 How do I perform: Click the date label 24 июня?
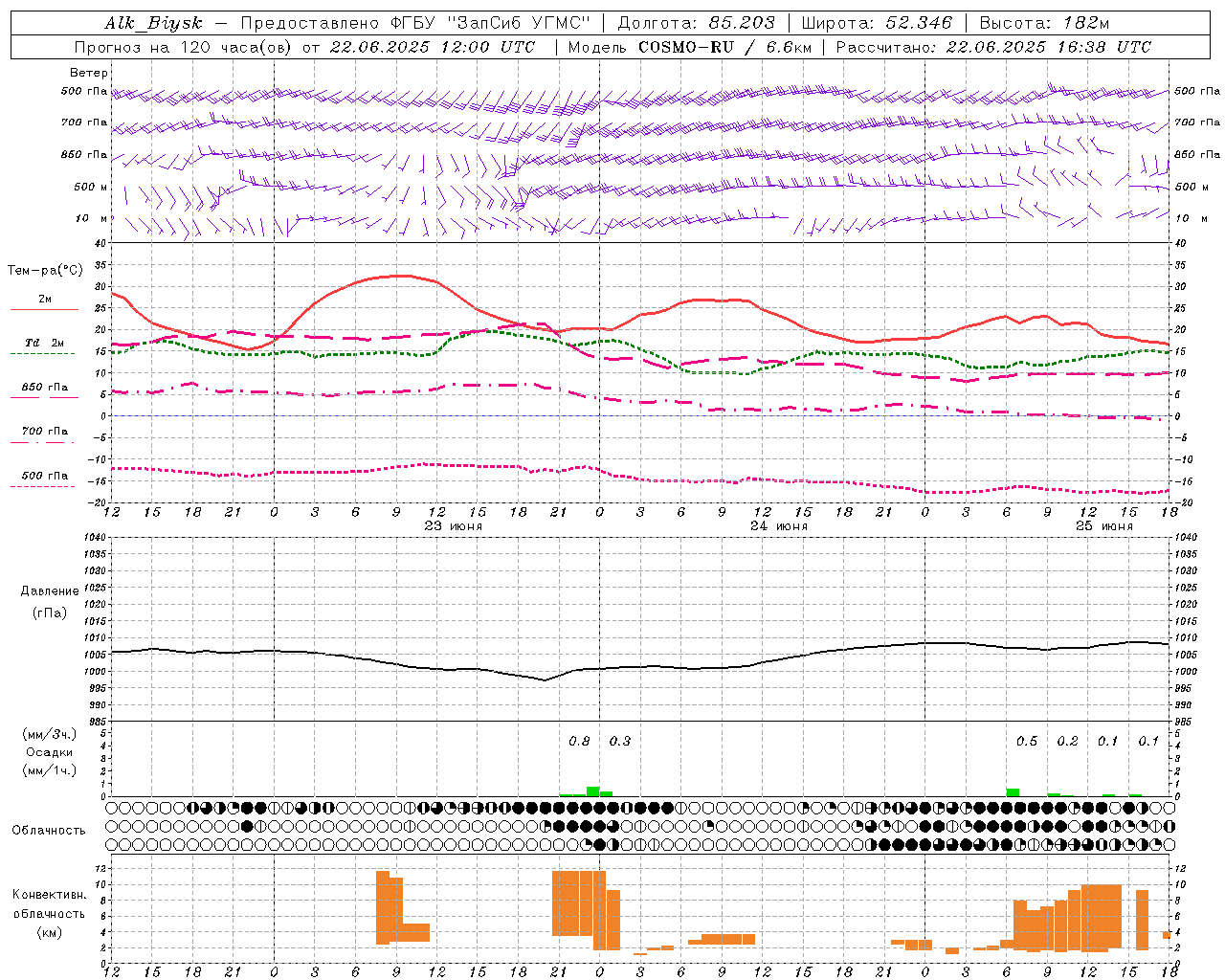pos(779,526)
